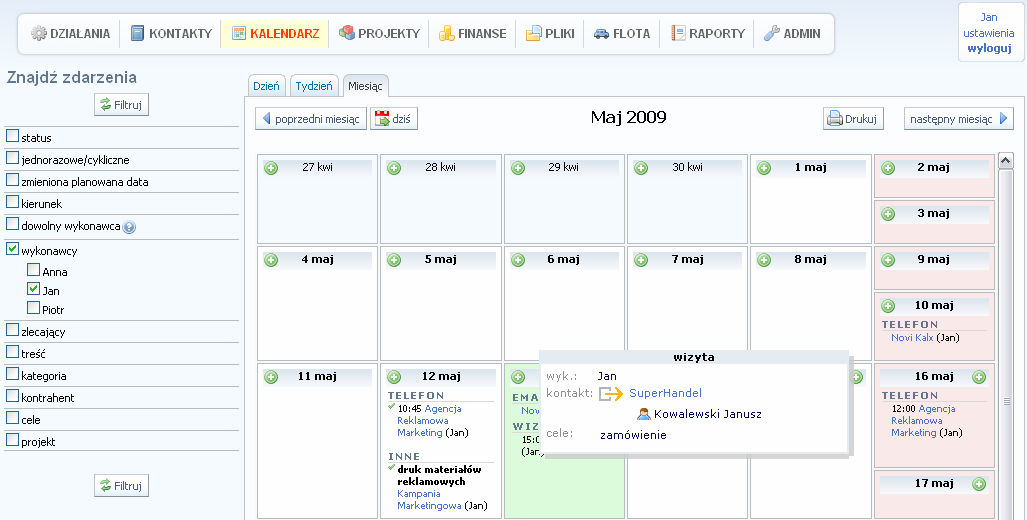Add event on 17 maj with plus icon

pyautogui.click(x=979, y=484)
